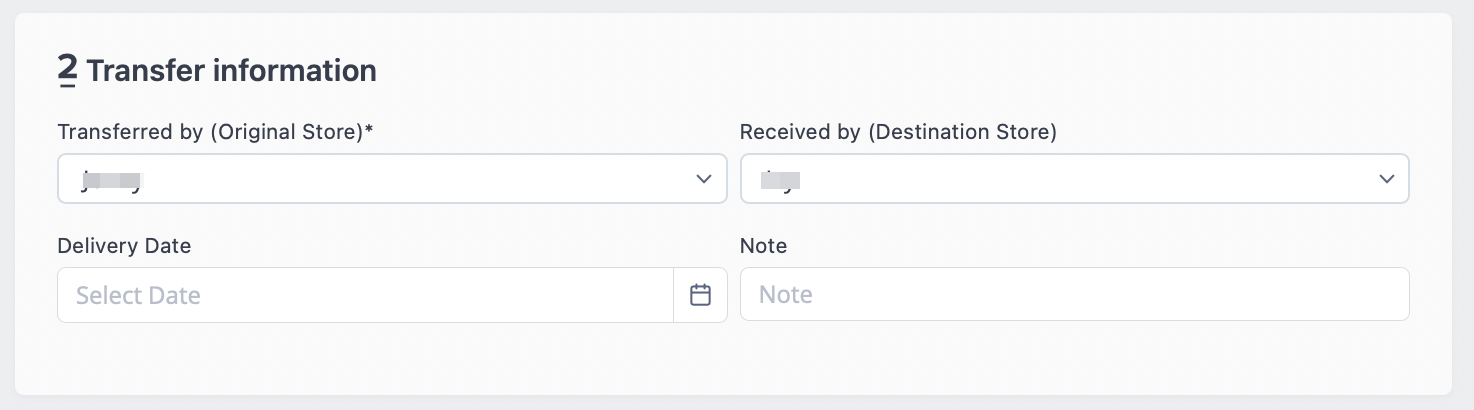Expand the Transferred by chevron arrow
Viewport: 1474px width, 410px height.
(703, 179)
